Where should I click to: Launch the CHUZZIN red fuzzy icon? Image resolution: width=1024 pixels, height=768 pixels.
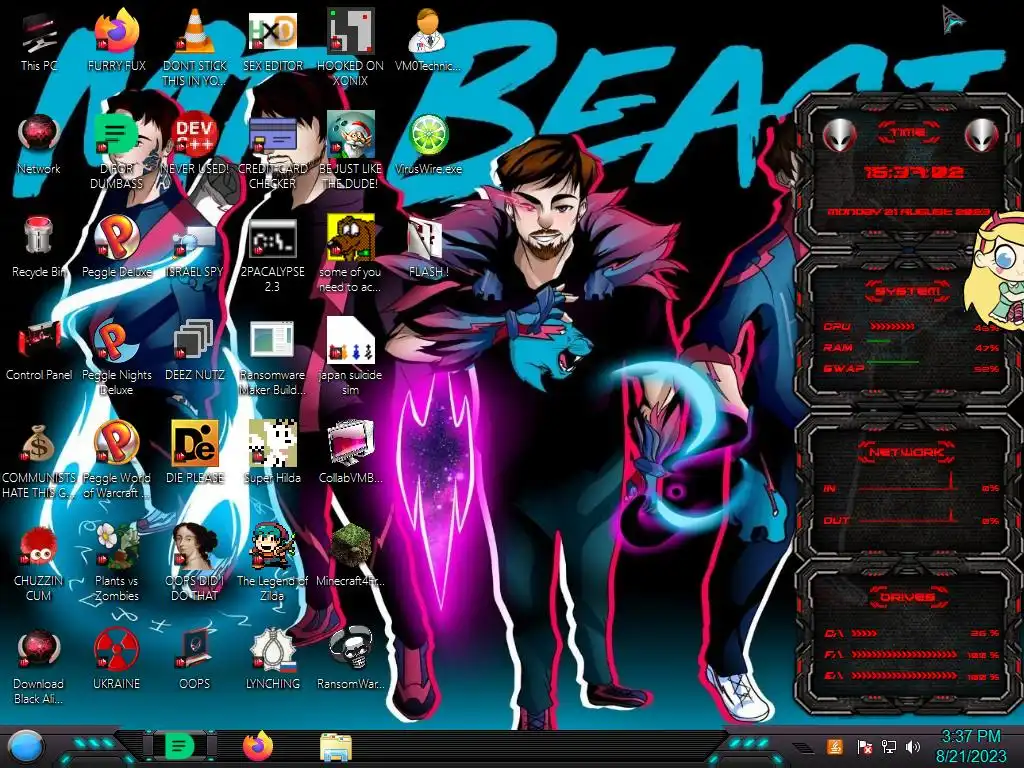(39, 563)
